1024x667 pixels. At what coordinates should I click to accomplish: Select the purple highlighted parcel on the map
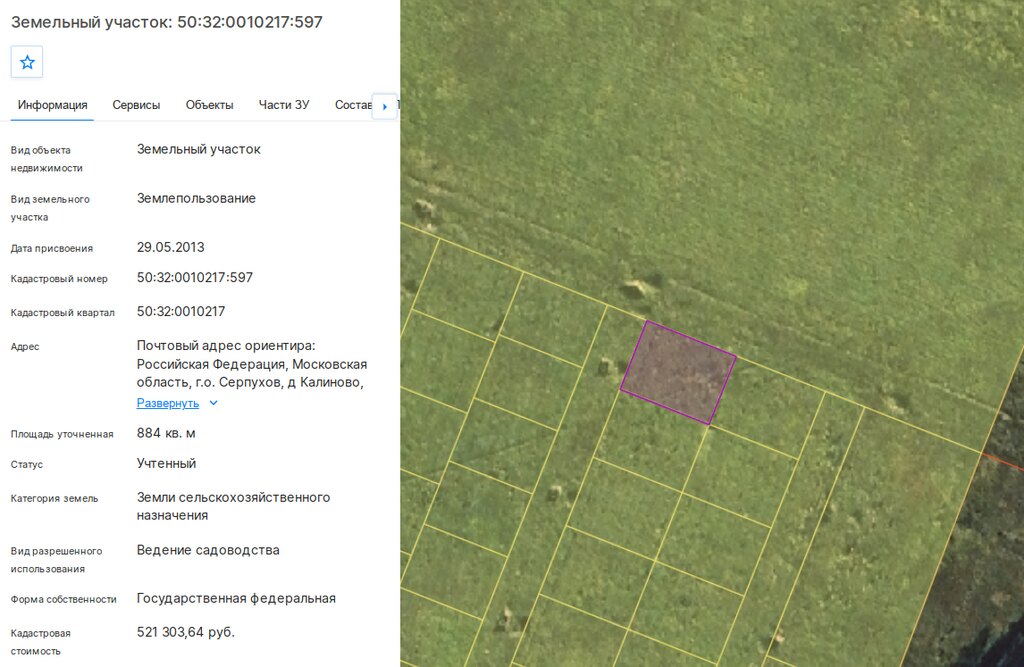pyautogui.click(x=678, y=372)
